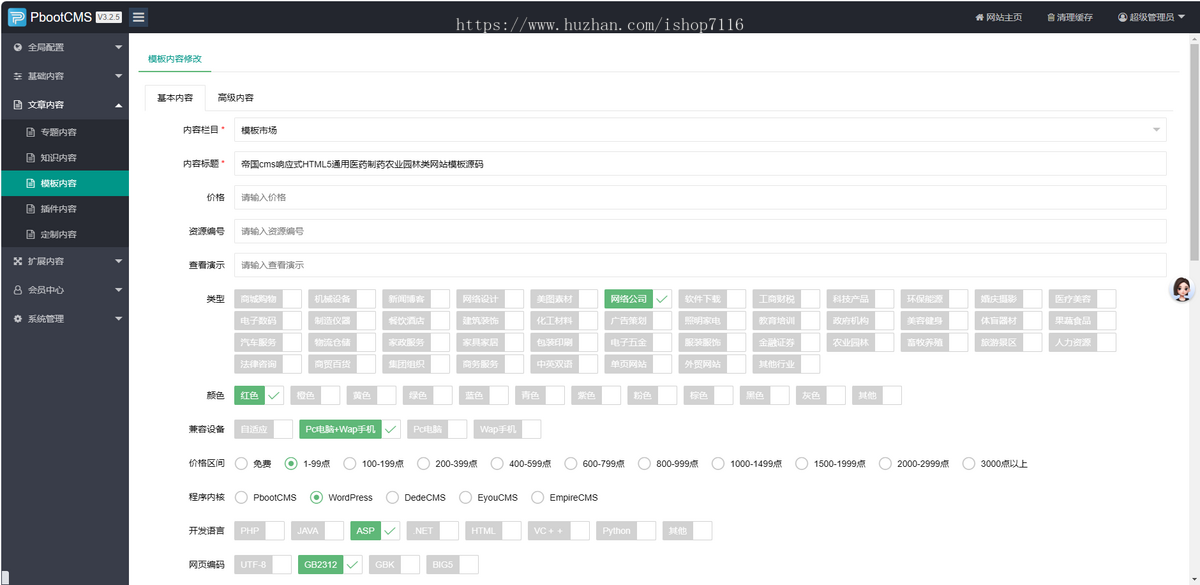Select the 3000点以上 price radio button
Image resolution: width=1200 pixels, height=585 pixels.
click(x=969, y=464)
